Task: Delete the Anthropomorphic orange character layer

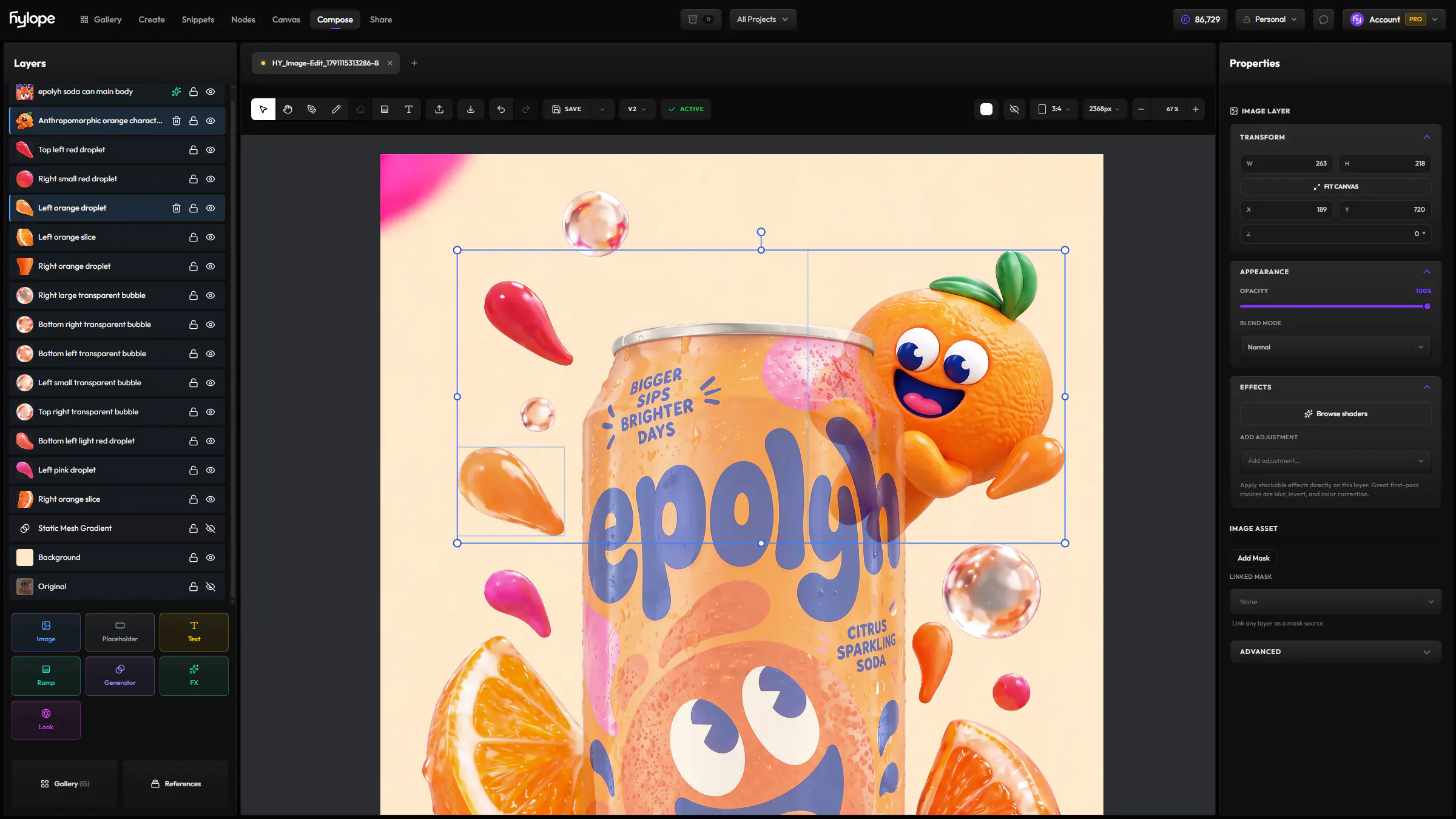Action: click(177, 121)
